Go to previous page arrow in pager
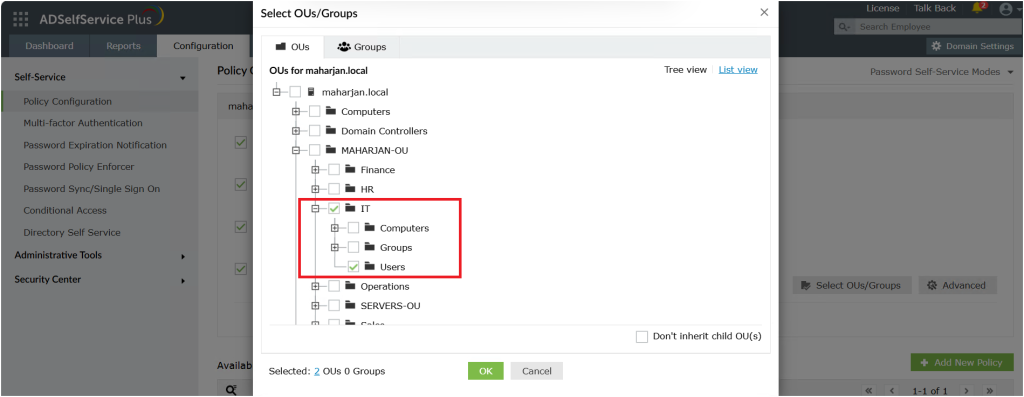 [893, 390]
